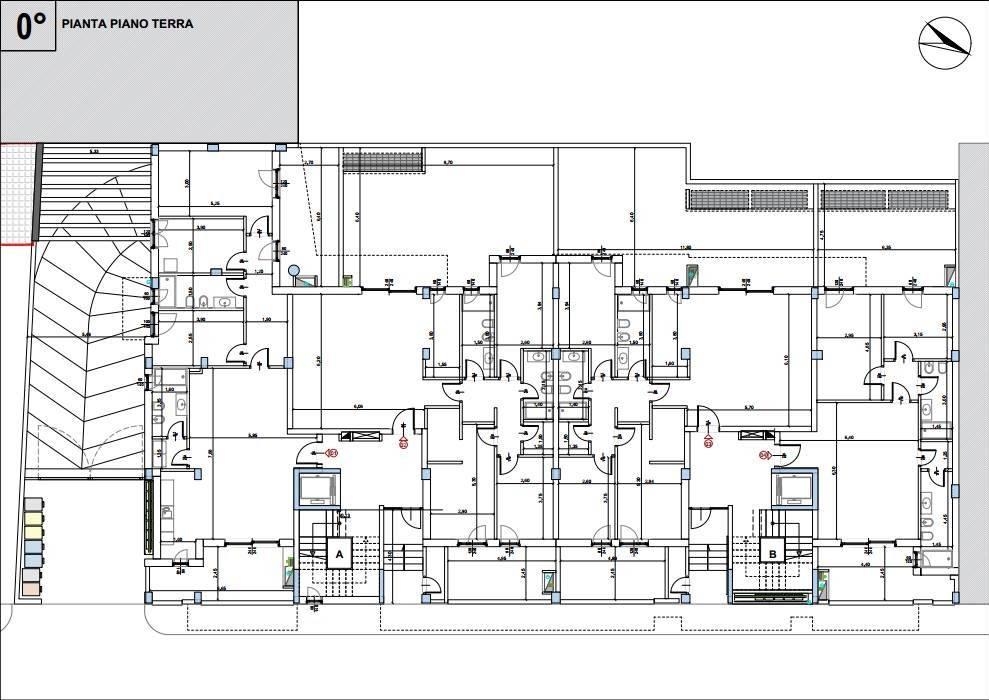Pick the topmost grey waste bin
The image size is (989, 700).
click(34, 505)
